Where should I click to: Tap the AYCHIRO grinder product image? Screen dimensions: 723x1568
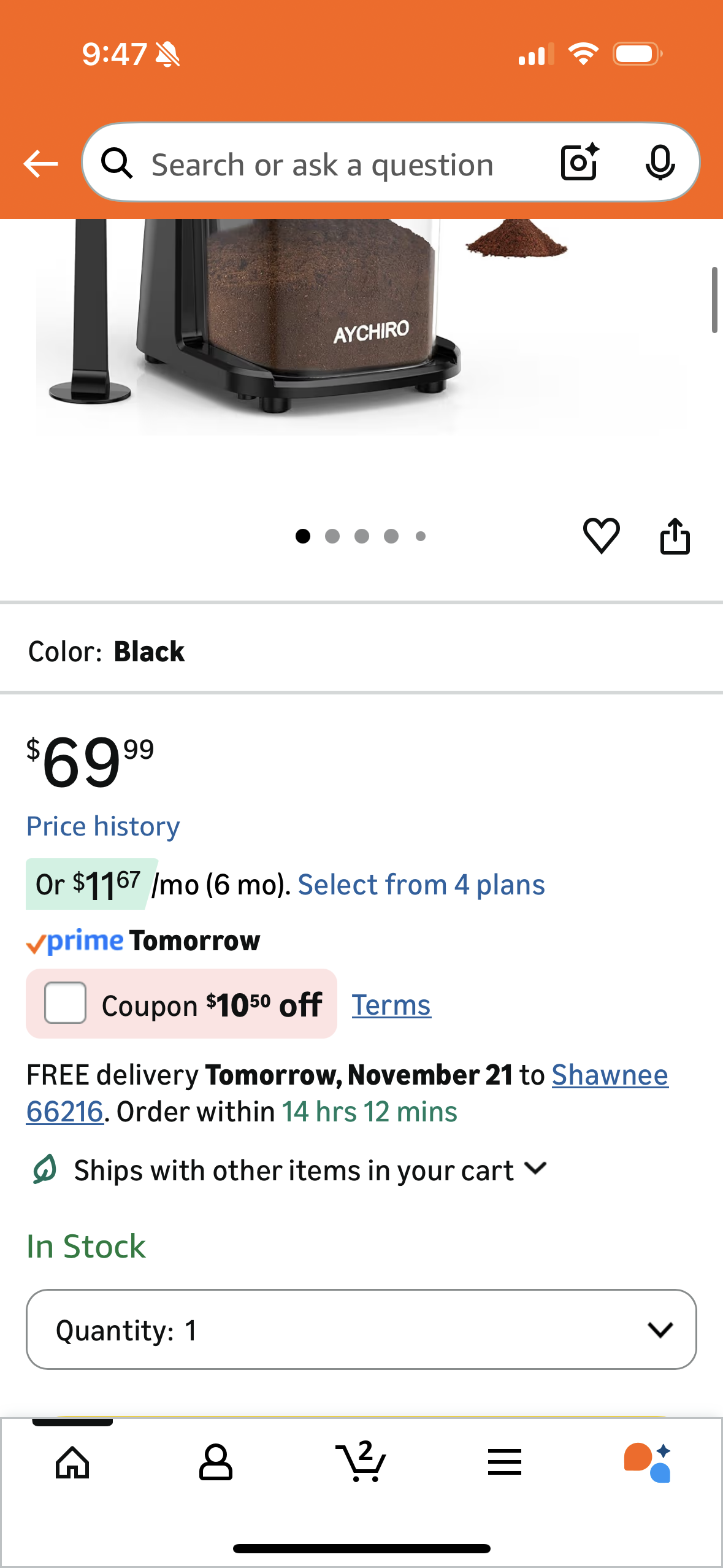(307, 319)
